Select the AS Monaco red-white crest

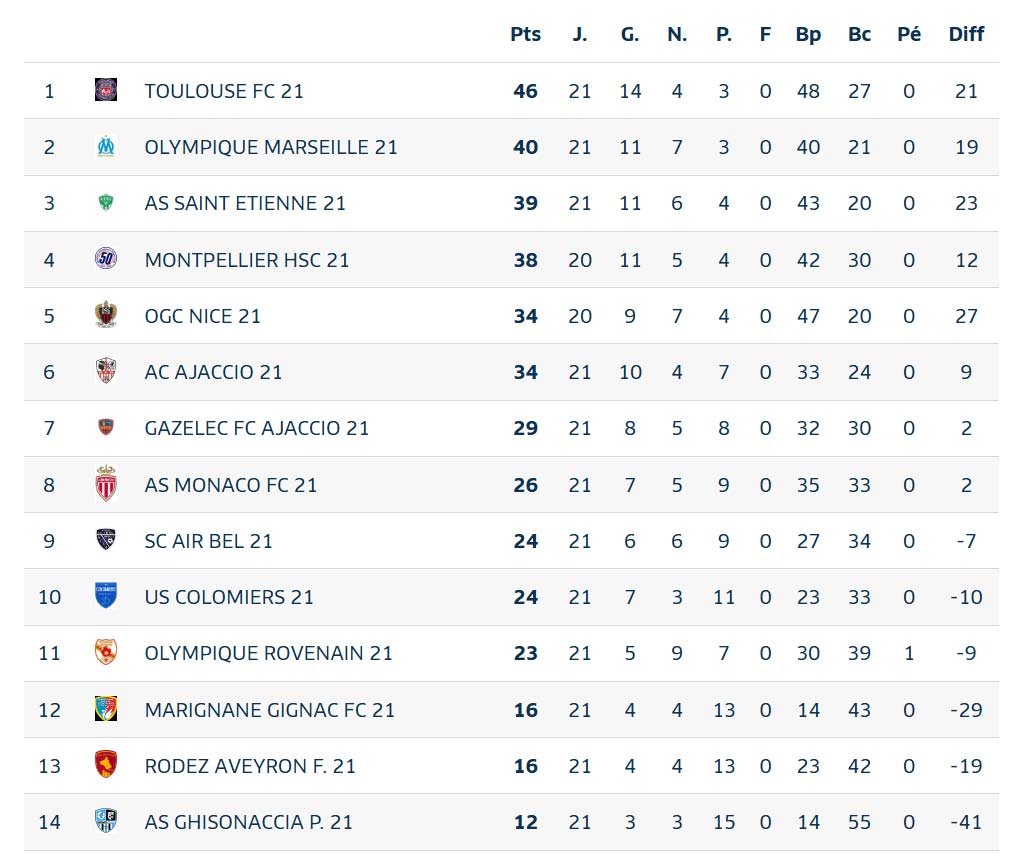coord(106,484)
